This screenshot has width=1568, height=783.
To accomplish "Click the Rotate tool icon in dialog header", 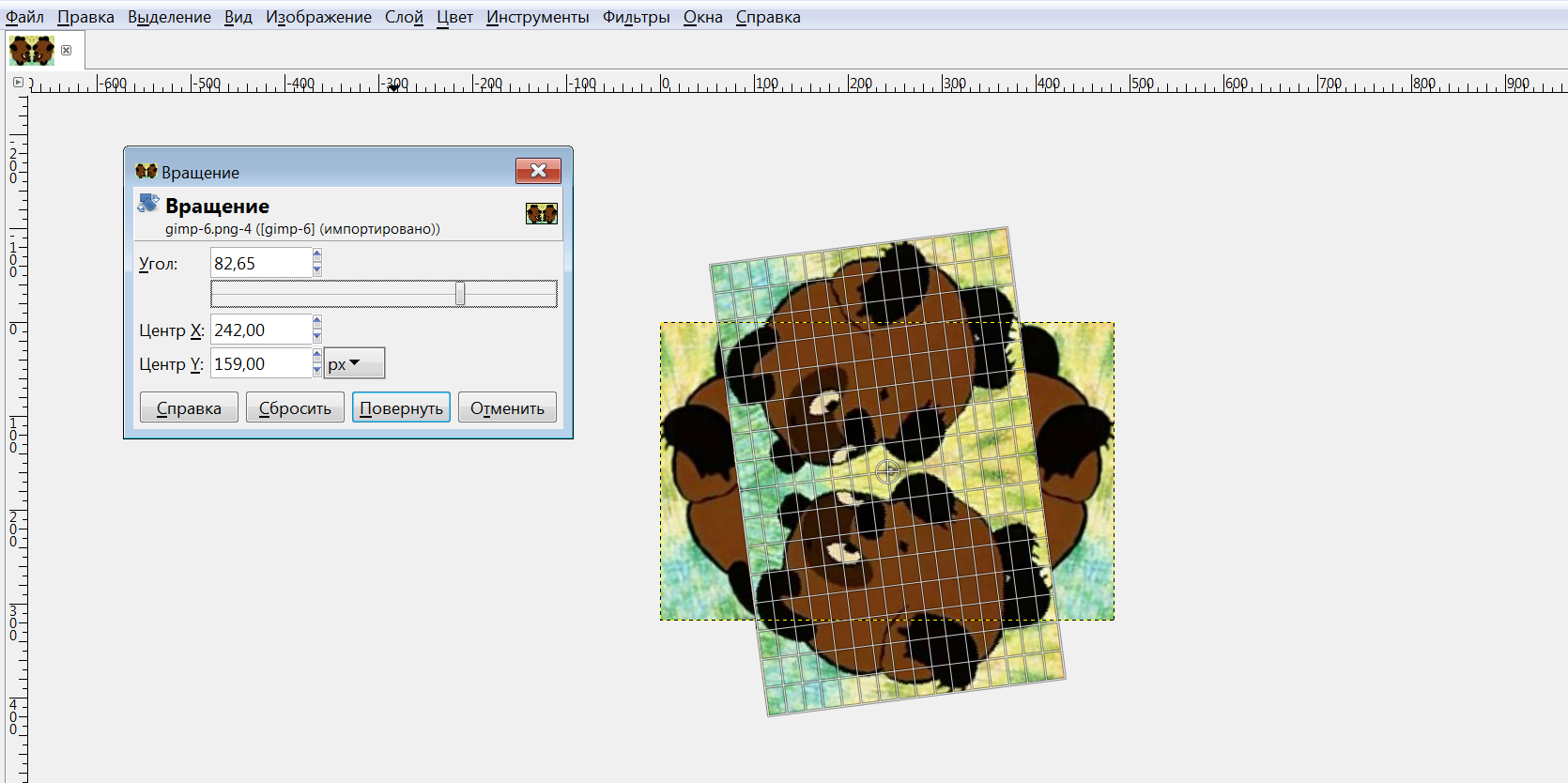I will (148, 204).
